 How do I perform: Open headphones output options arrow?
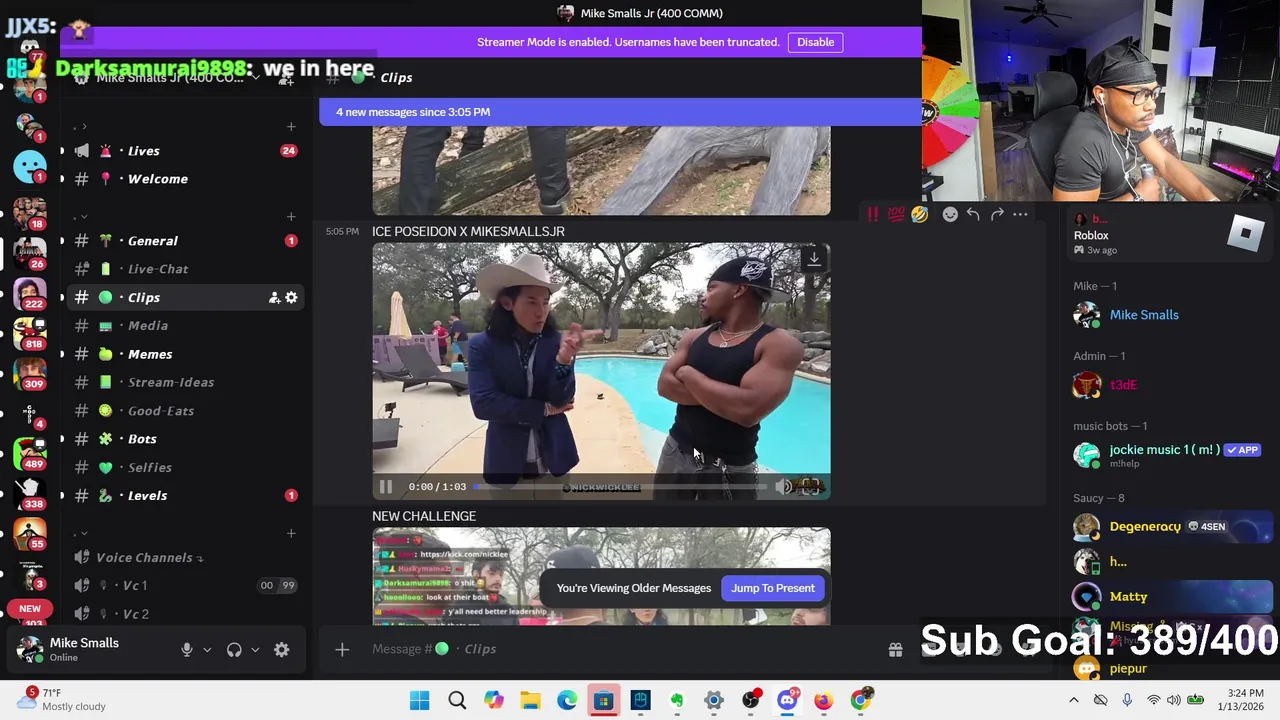coord(255,650)
